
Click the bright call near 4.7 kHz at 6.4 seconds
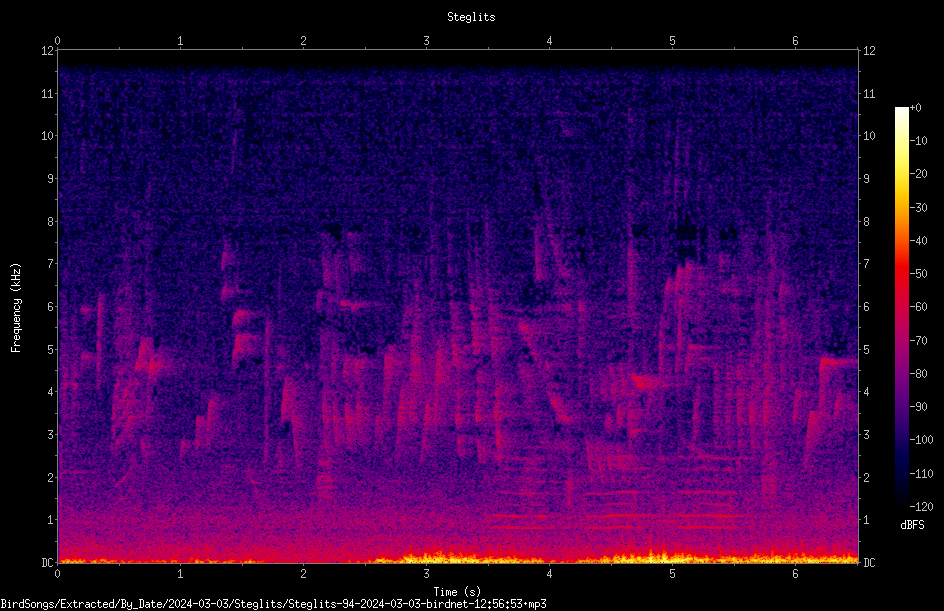coord(839,361)
